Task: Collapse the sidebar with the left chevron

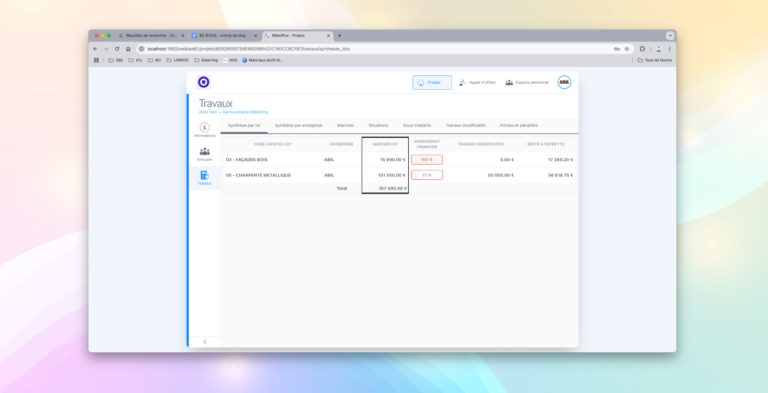Action: pos(205,342)
